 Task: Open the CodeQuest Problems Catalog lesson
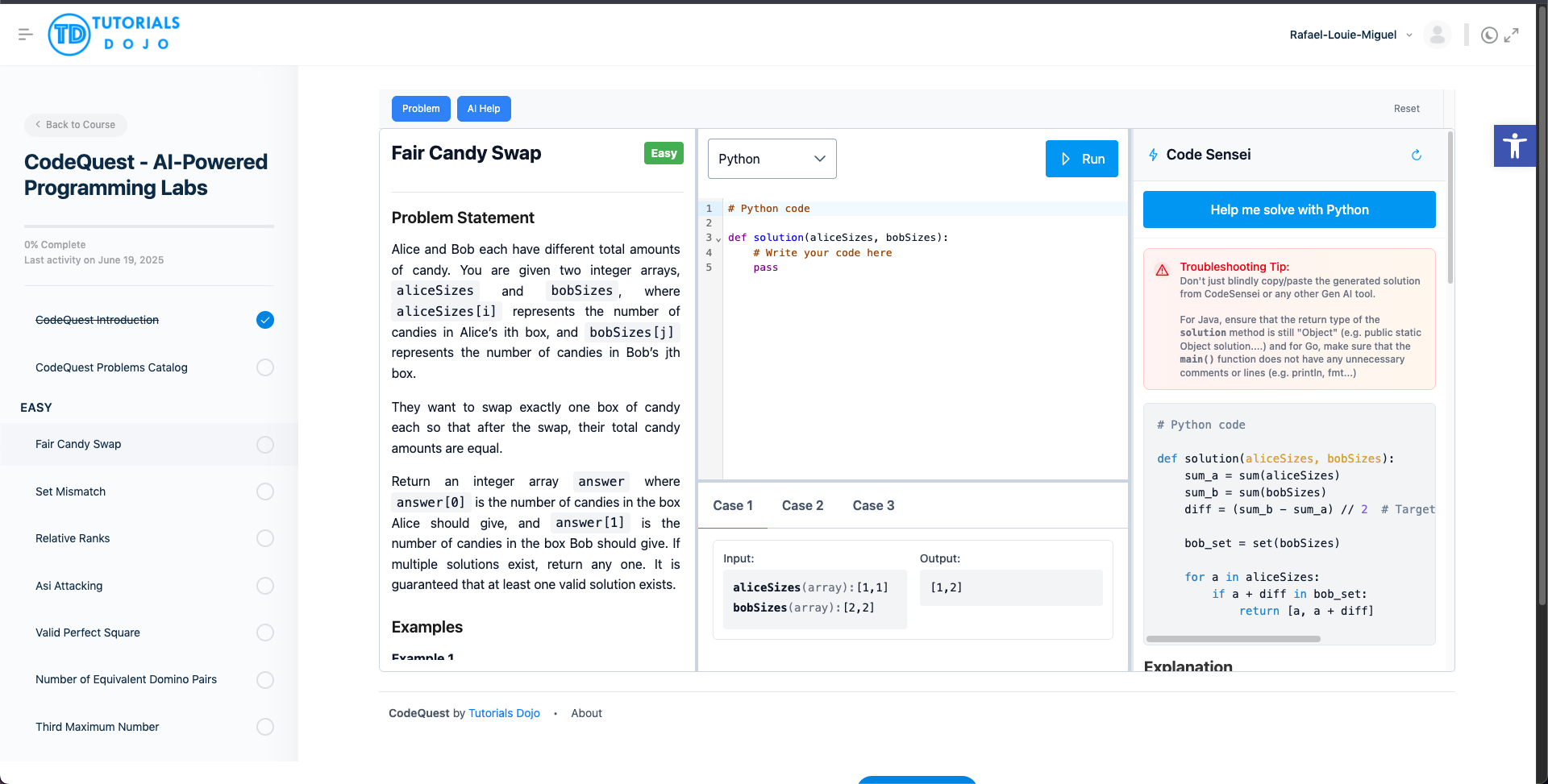pyautogui.click(x=111, y=367)
